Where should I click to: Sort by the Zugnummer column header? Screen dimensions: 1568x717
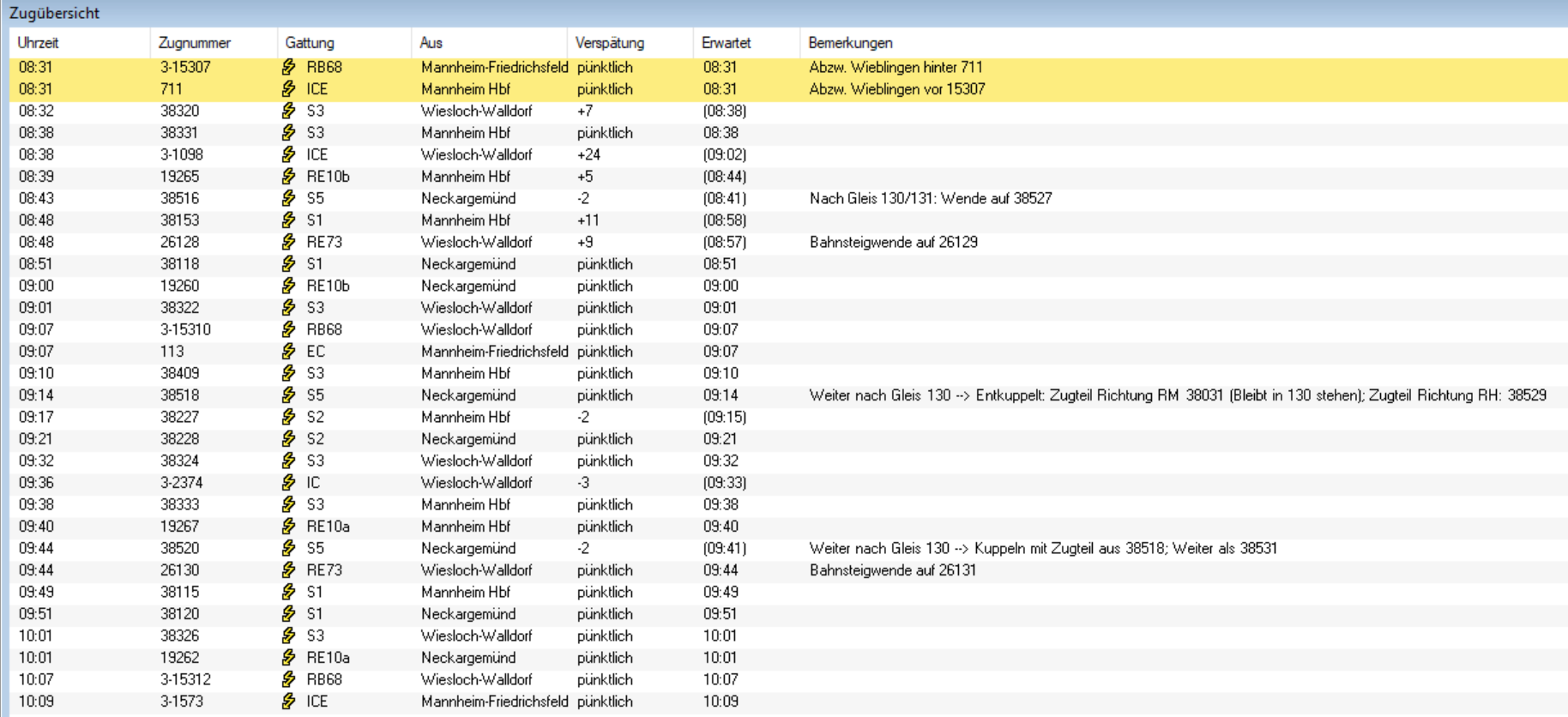[194, 43]
